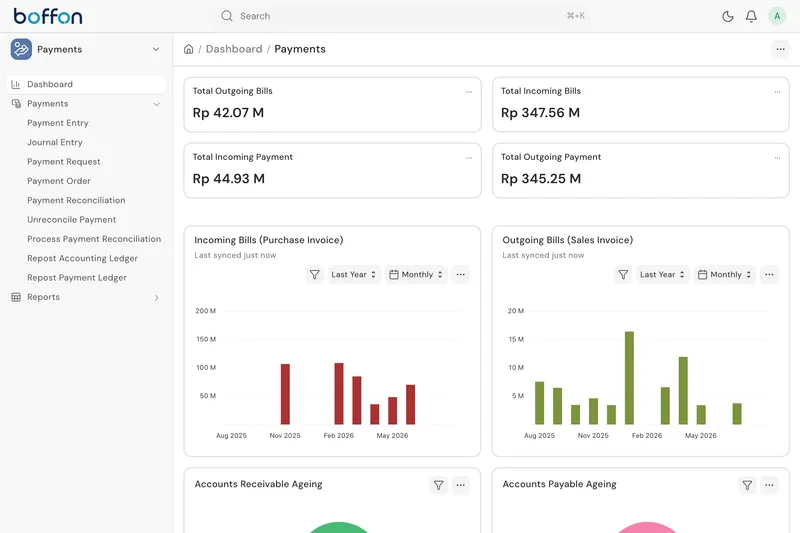Open Journal Entry
Image resolution: width=800 pixels, height=533 pixels.
(x=55, y=142)
